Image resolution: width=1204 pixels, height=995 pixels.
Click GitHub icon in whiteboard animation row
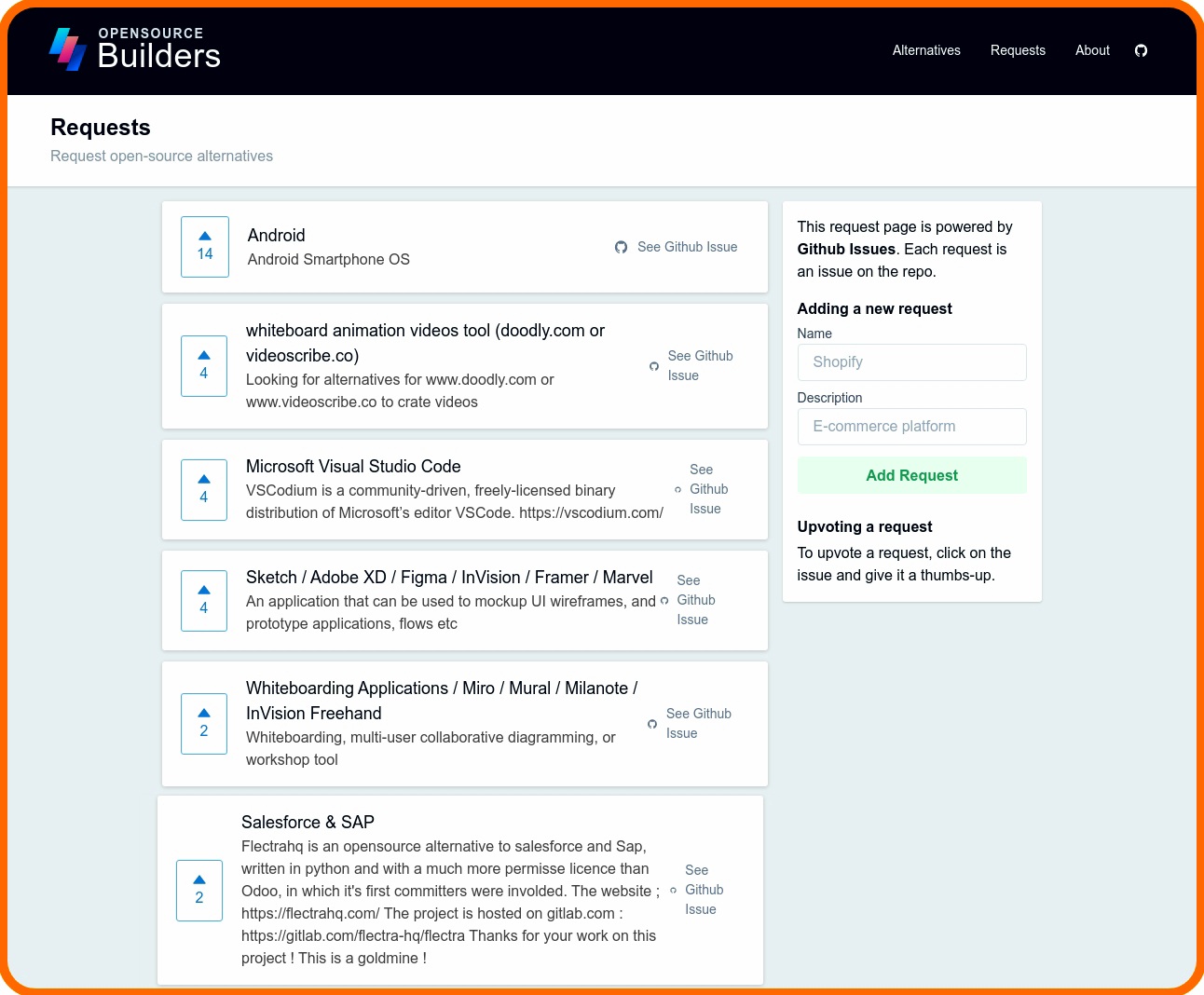(x=654, y=366)
